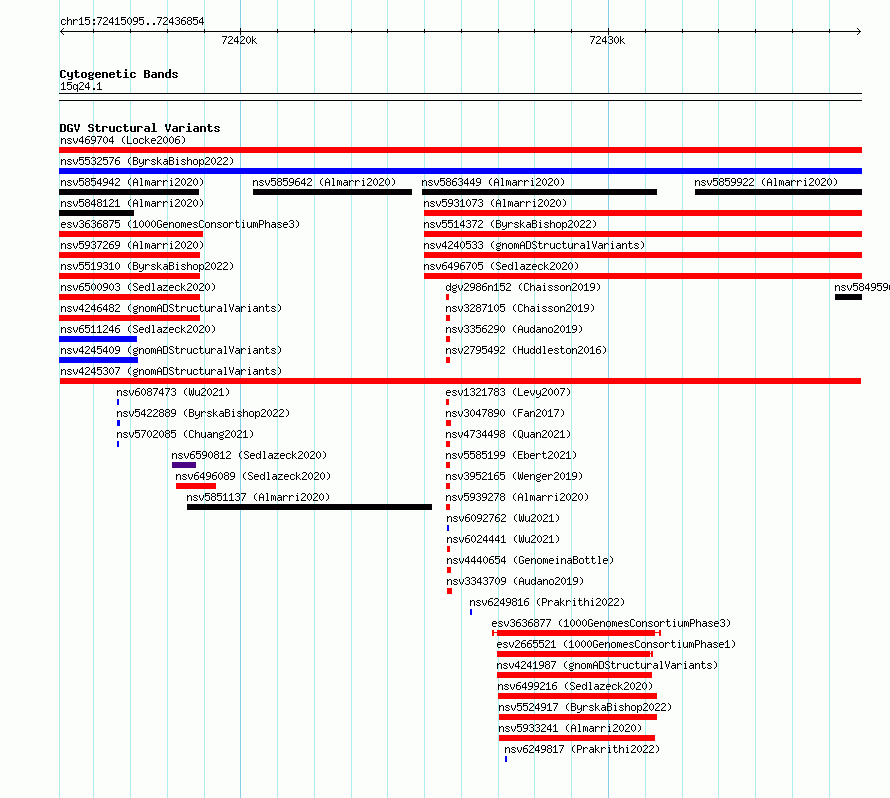Select nsv3287105 (Chaisson2019) variant
The image size is (890, 798).
[520, 308]
